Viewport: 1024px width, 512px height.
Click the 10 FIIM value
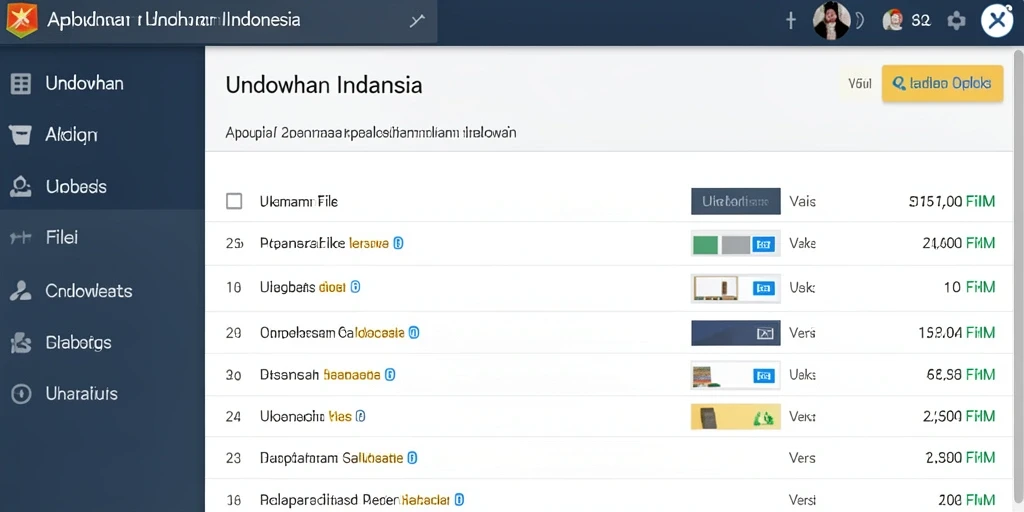tap(970, 287)
